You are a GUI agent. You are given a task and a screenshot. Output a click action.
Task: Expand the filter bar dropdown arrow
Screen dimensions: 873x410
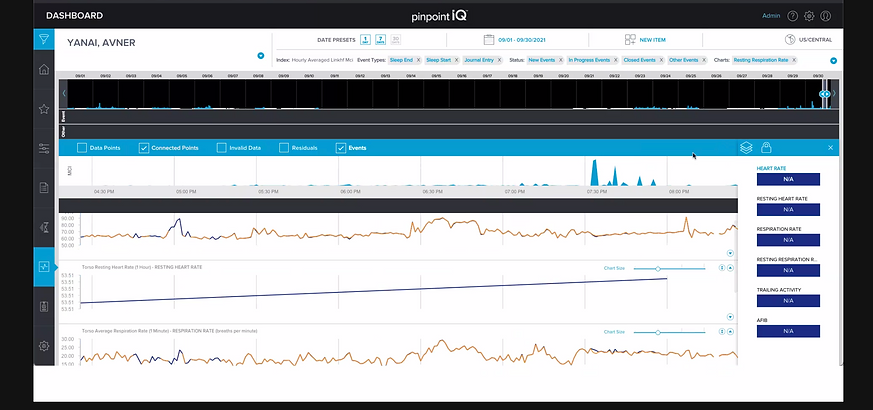tap(833, 61)
